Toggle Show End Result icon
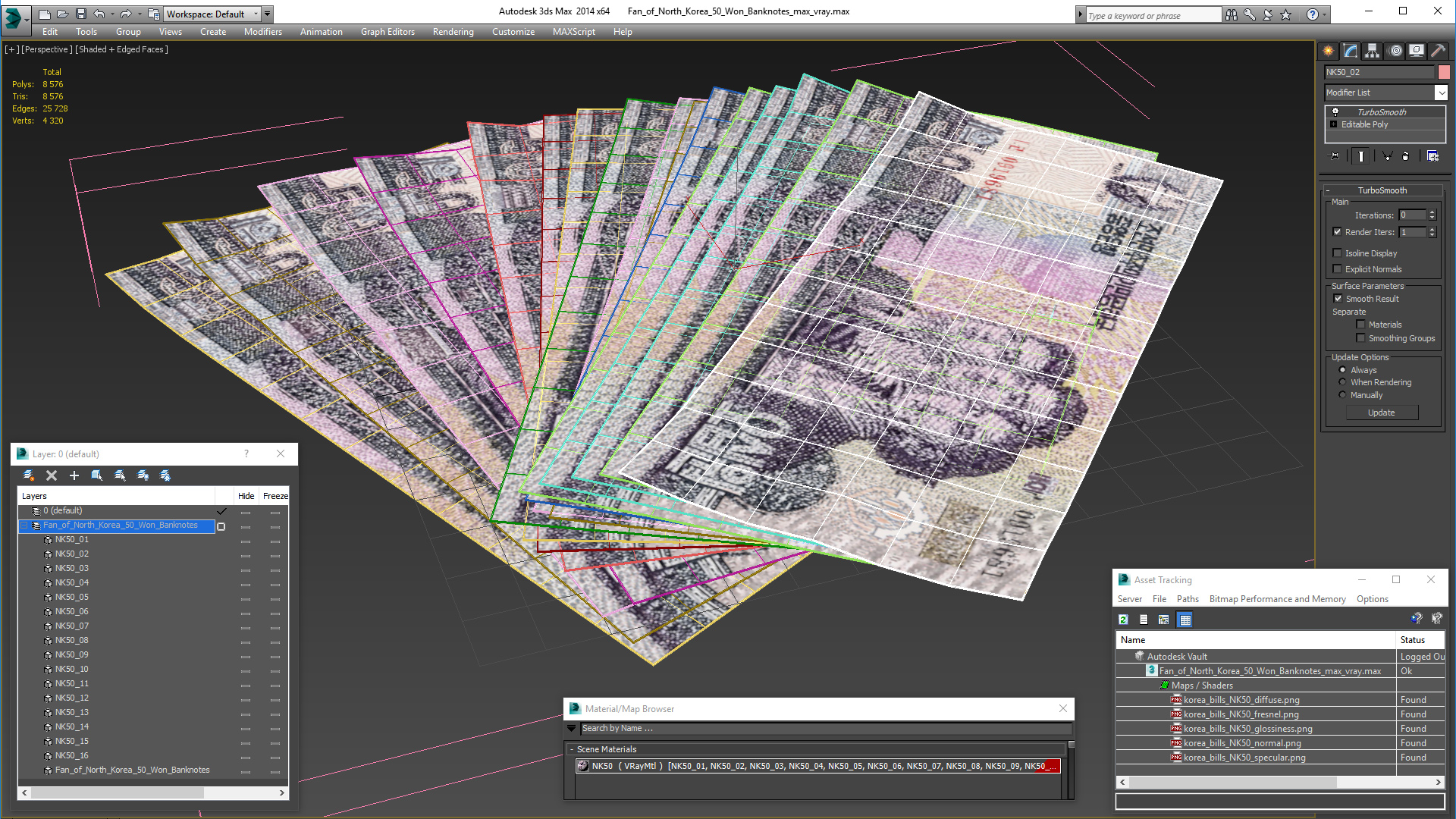The width and height of the screenshot is (1456, 819). point(1361,155)
